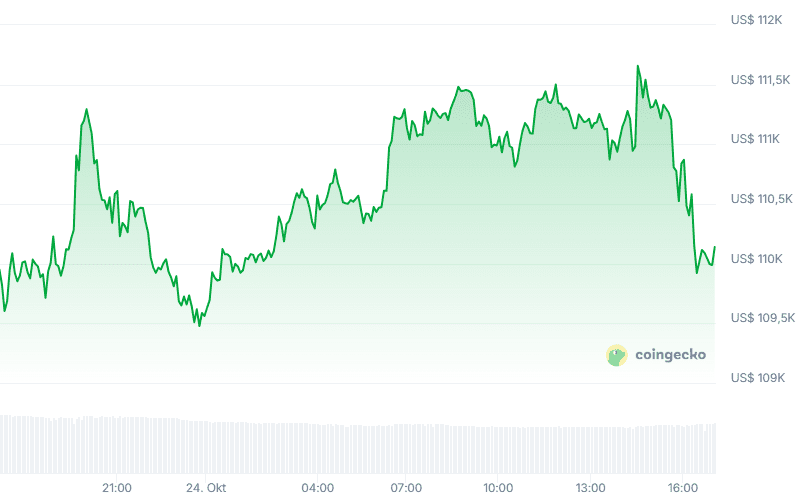Click the US$ 112K price axis label

pyautogui.click(x=755, y=20)
